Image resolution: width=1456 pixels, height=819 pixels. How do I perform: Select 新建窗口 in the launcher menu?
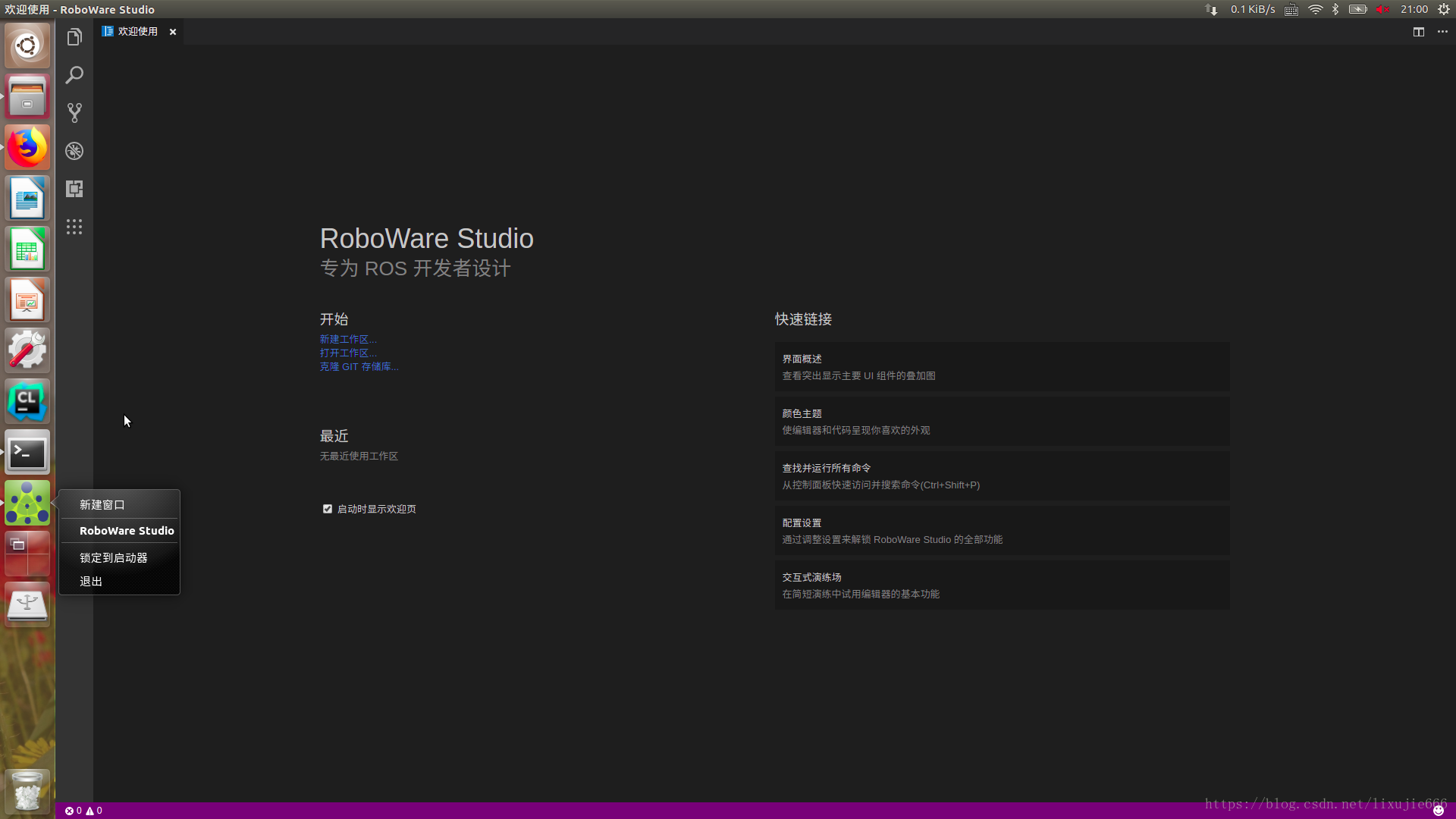click(x=102, y=505)
